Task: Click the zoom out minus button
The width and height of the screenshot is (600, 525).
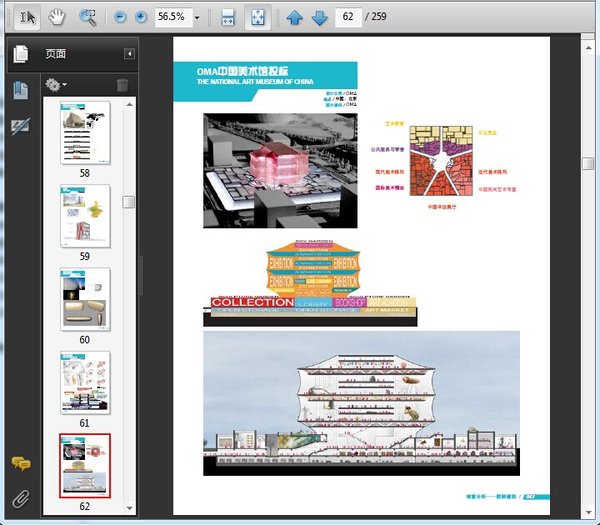Action: [x=120, y=18]
